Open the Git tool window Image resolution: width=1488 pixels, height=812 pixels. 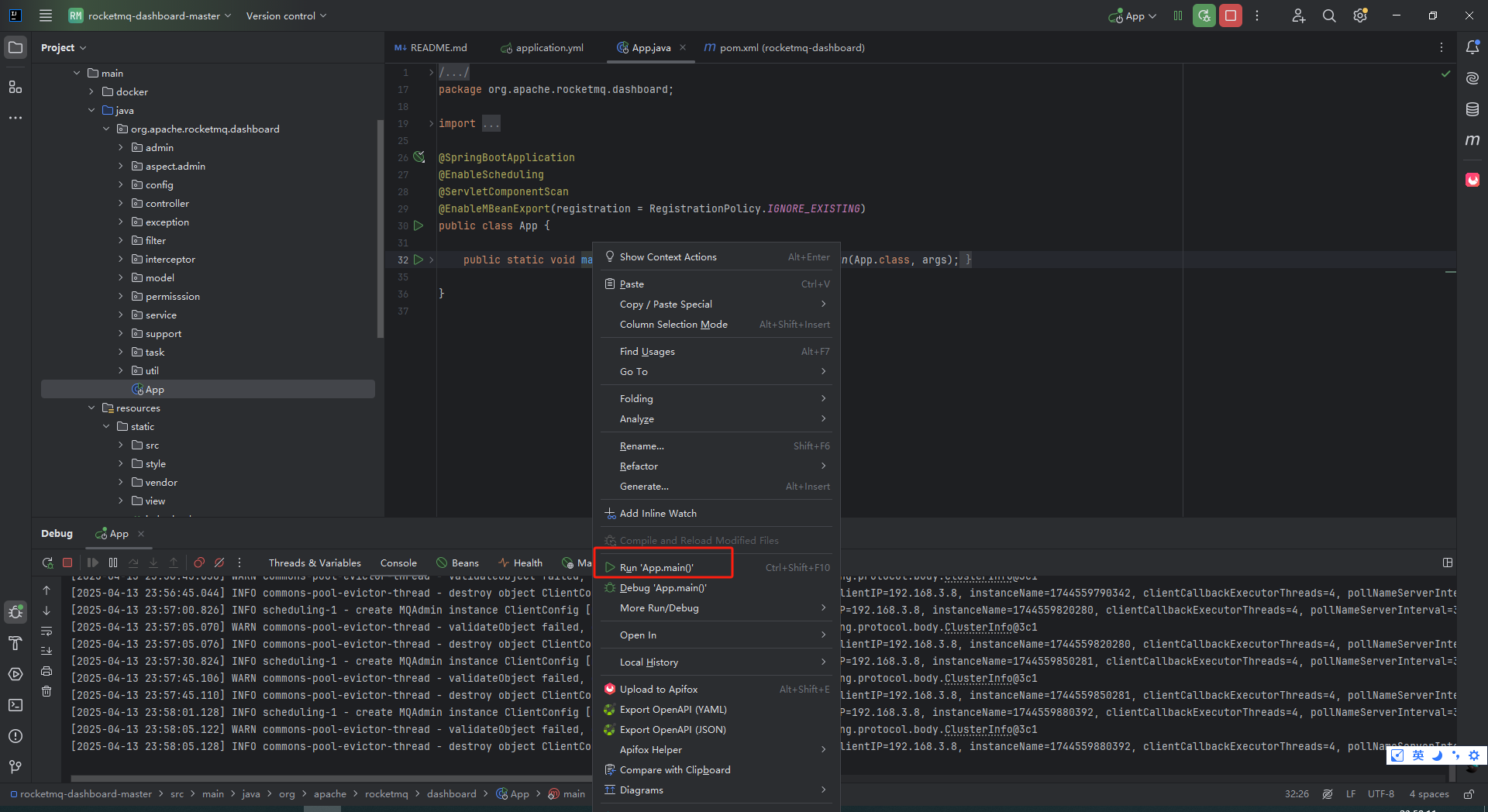[15, 767]
